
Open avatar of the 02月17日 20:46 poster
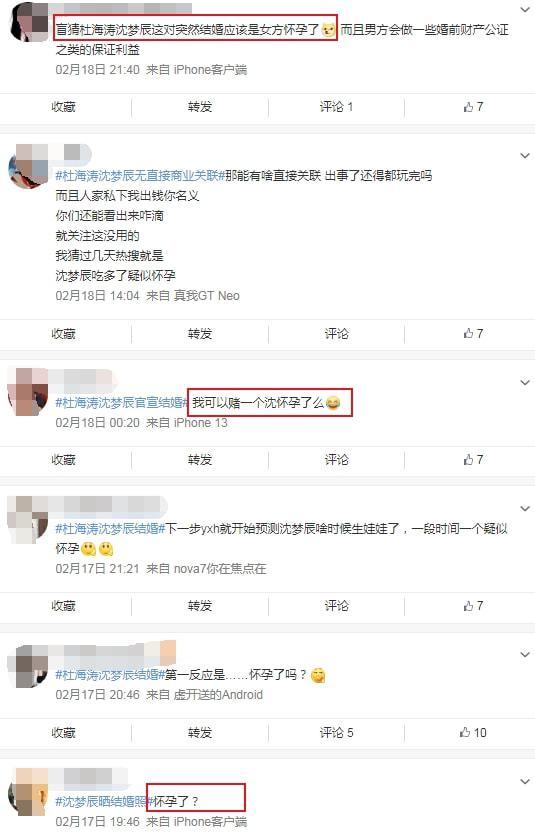[28, 667]
